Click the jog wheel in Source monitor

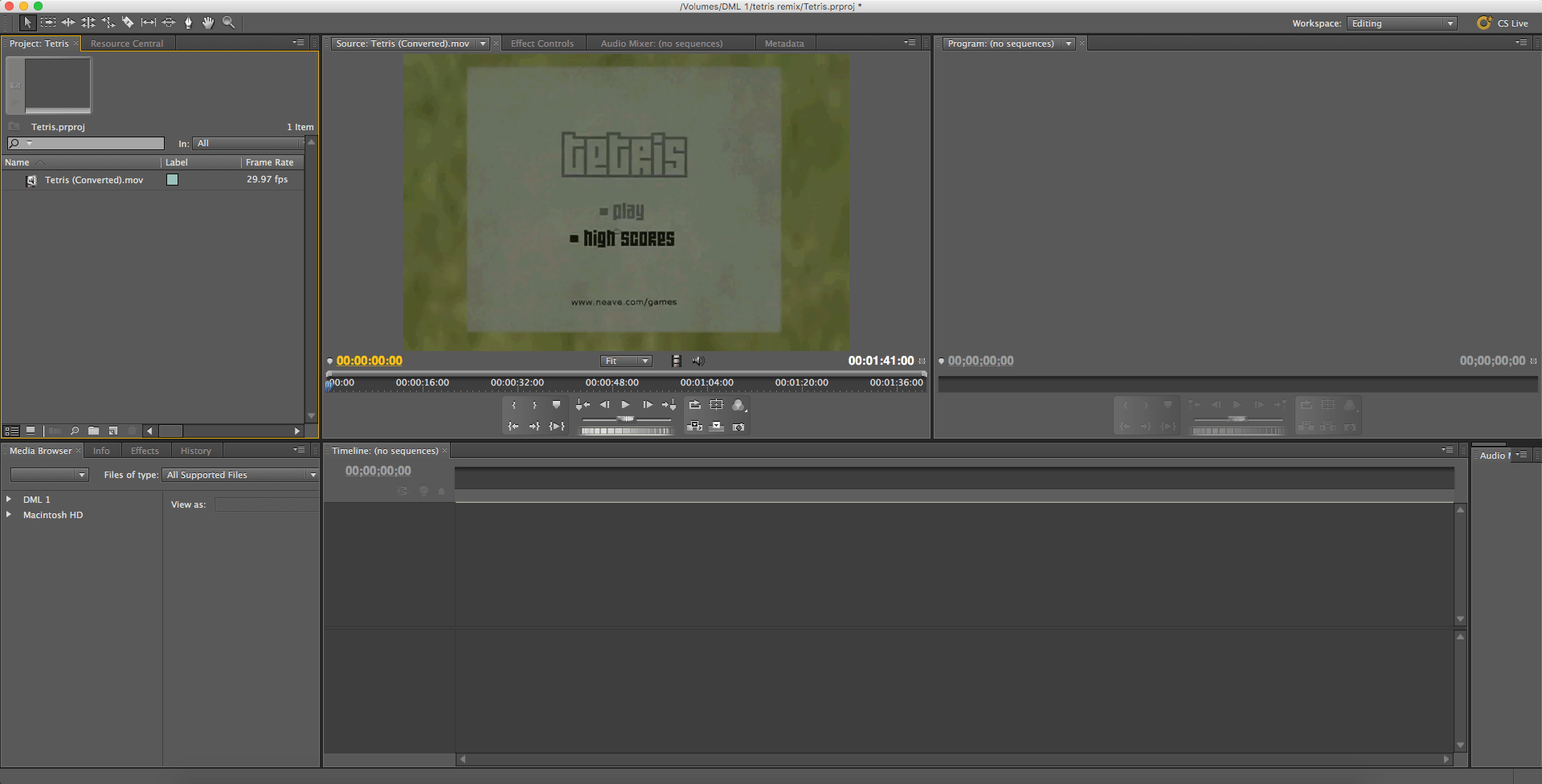click(626, 431)
